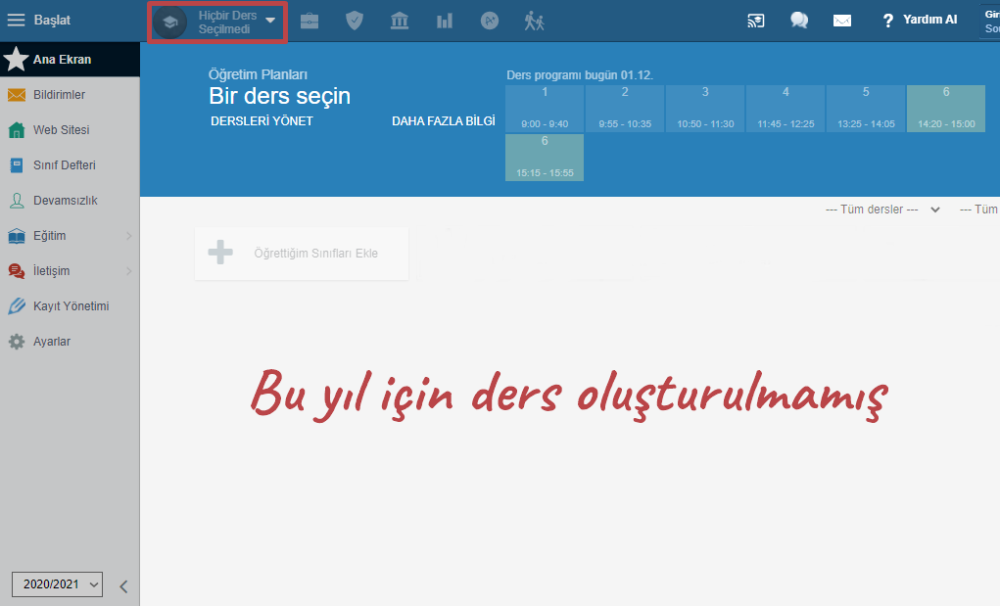Collapse the sidebar with the left chevron
Viewport: 1000px width, 606px height.
124,586
